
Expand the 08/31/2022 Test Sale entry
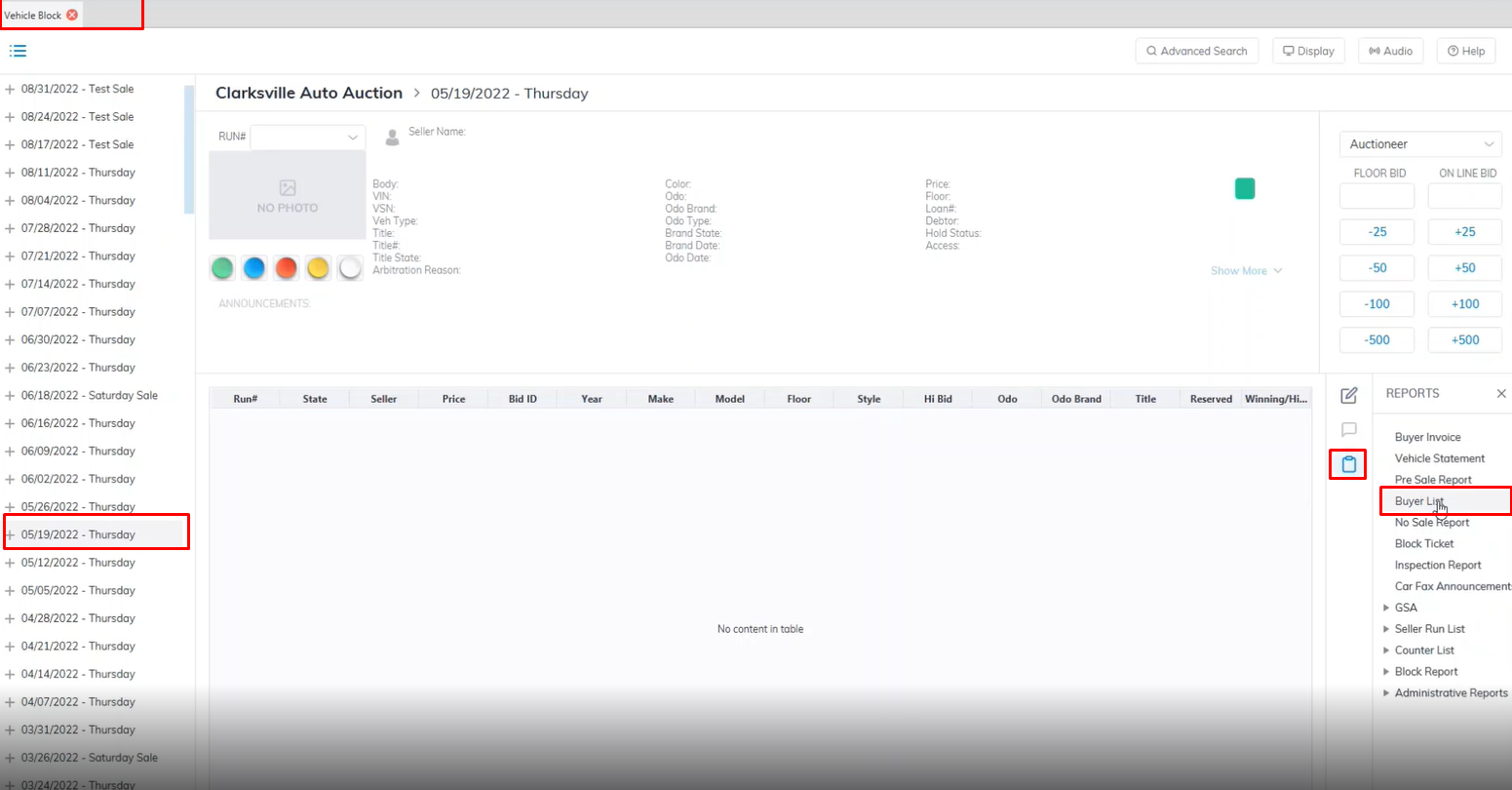coord(11,89)
